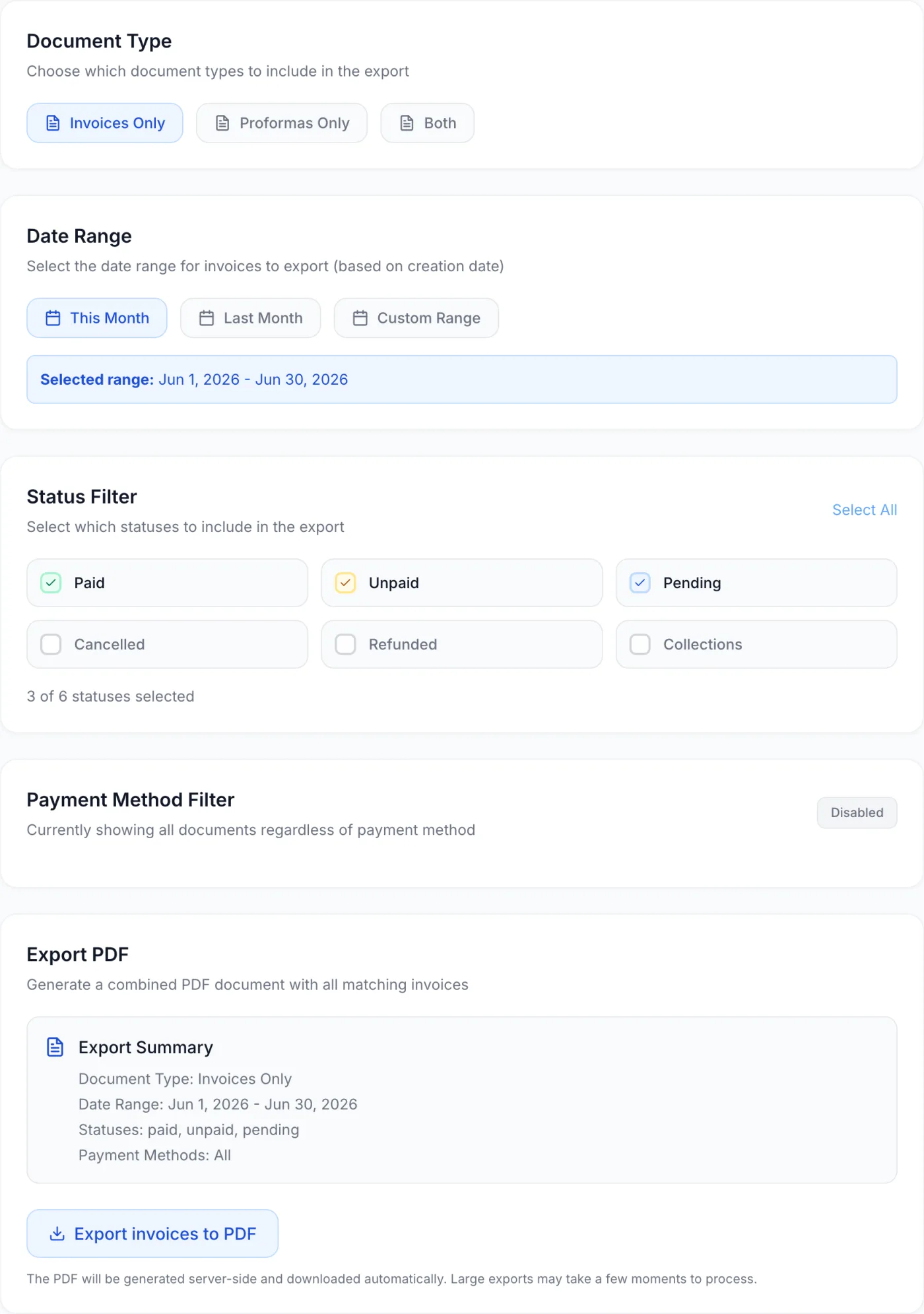Uncheck the Paid status checkbox
This screenshot has height=1314, width=924.
pos(51,583)
